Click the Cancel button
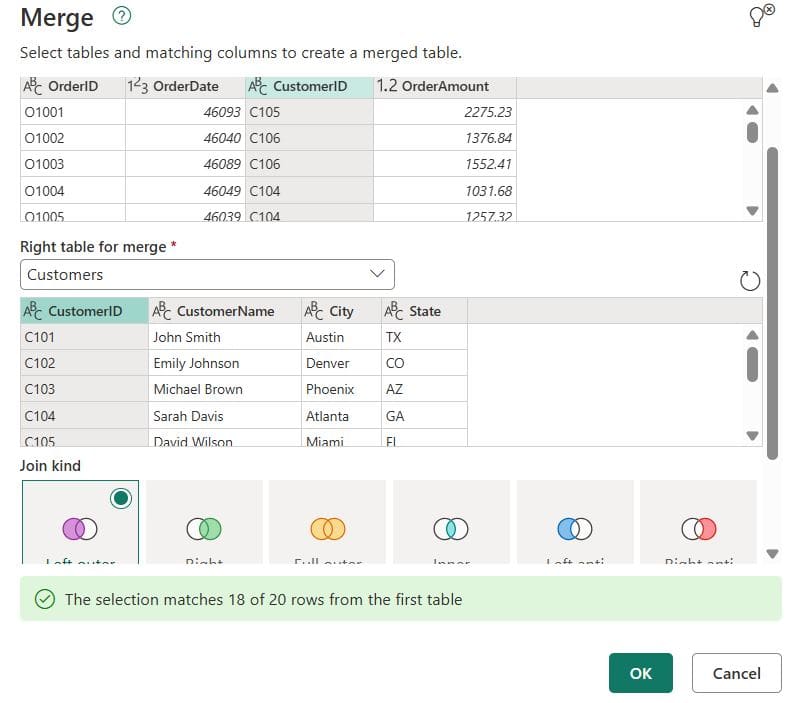 click(736, 673)
